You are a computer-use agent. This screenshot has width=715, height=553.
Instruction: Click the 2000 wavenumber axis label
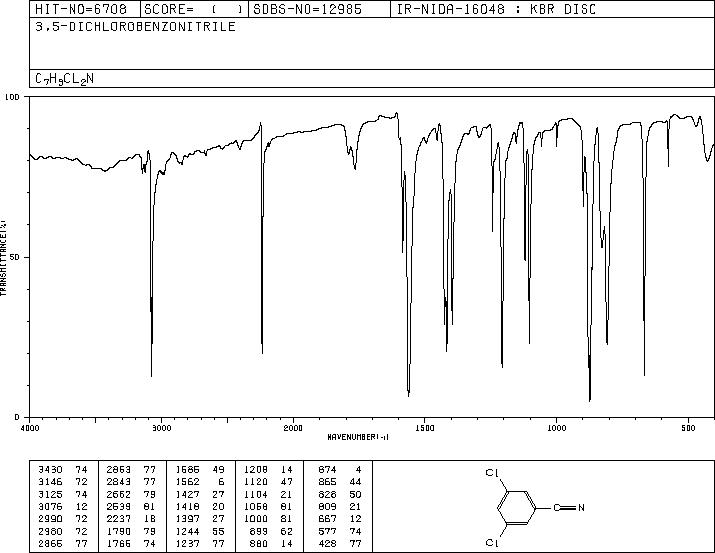click(293, 428)
